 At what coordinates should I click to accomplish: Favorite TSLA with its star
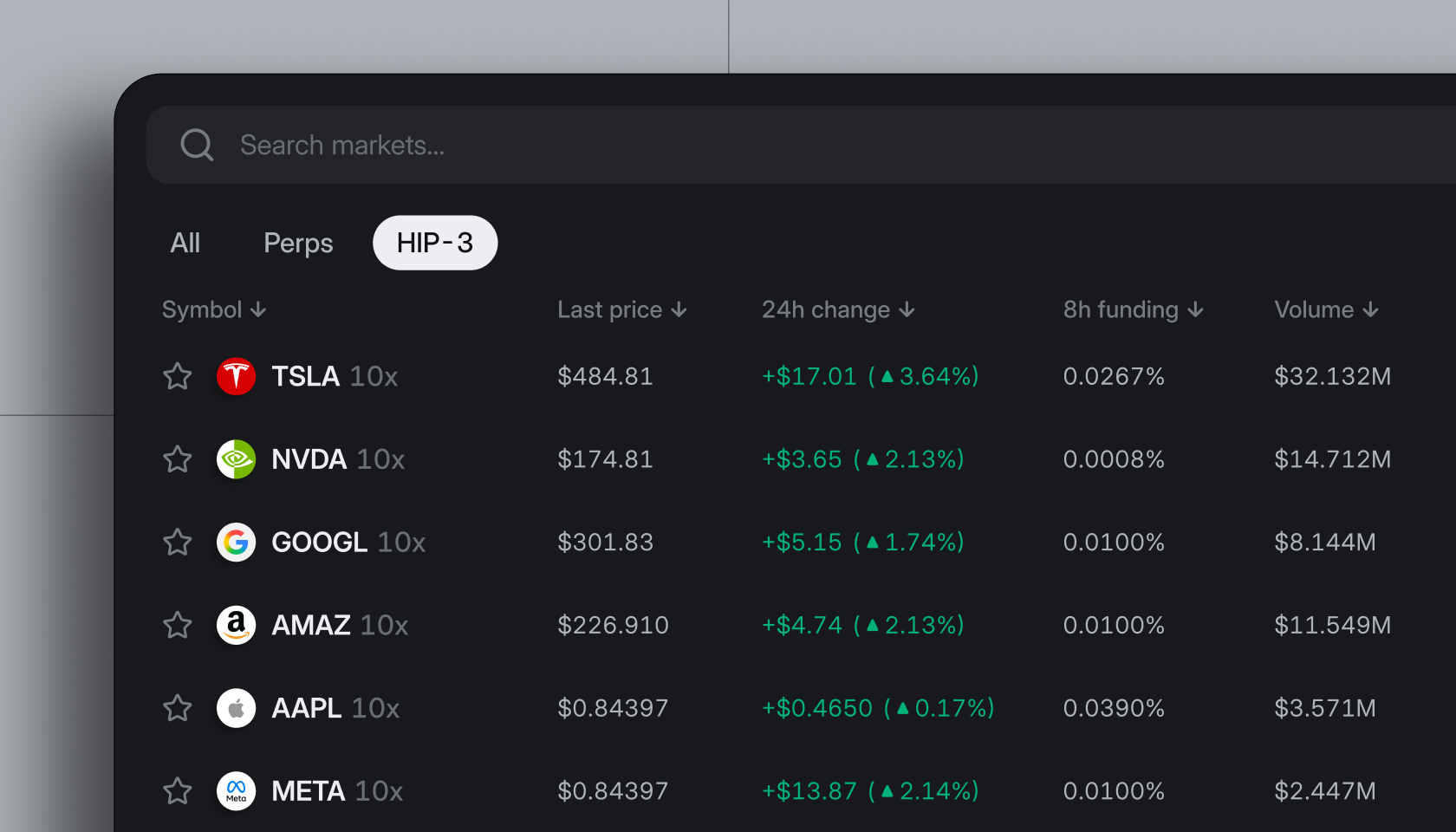tap(178, 376)
